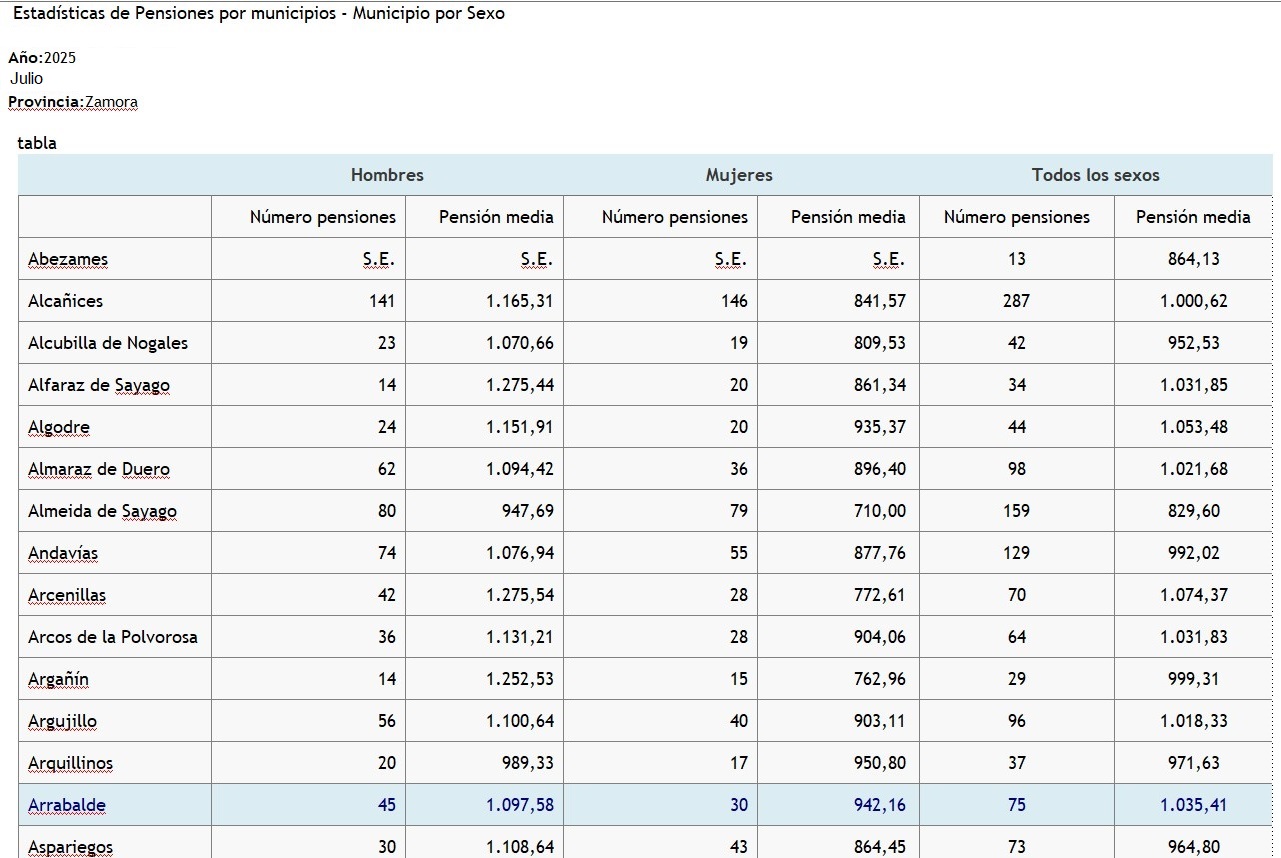Select Almaraz de Duero in table
This screenshot has width=1281, height=858.
pyautogui.click(x=99, y=469)
